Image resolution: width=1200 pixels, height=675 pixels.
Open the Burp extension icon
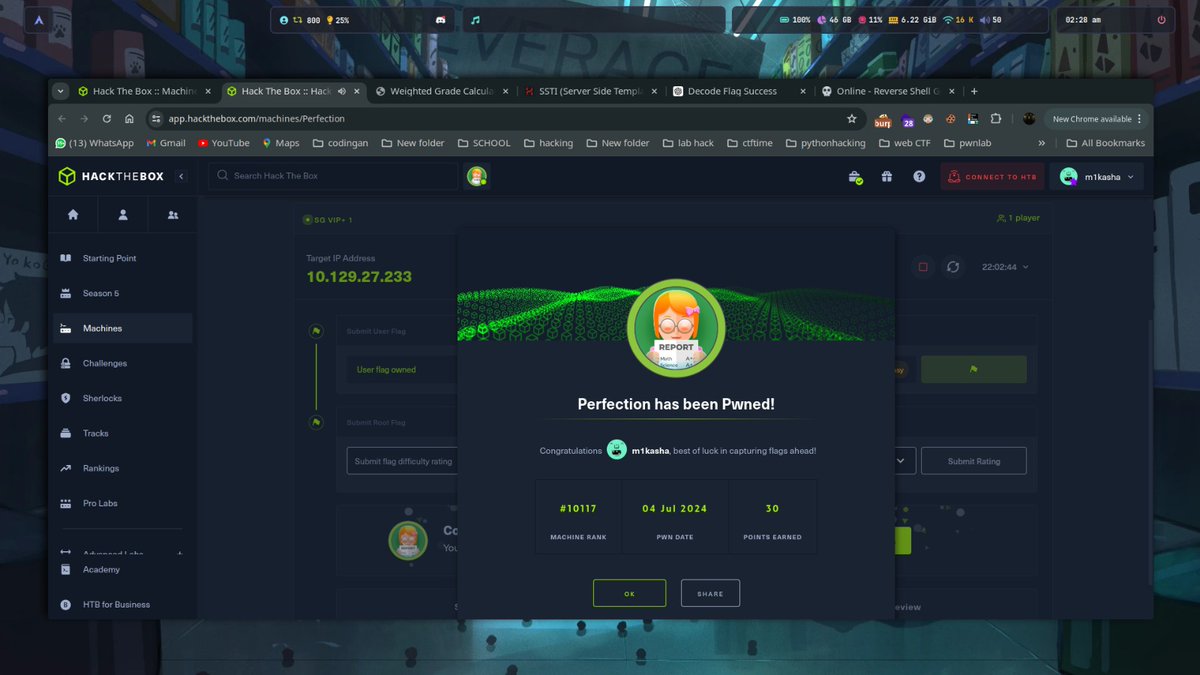(x=883, y=119)
